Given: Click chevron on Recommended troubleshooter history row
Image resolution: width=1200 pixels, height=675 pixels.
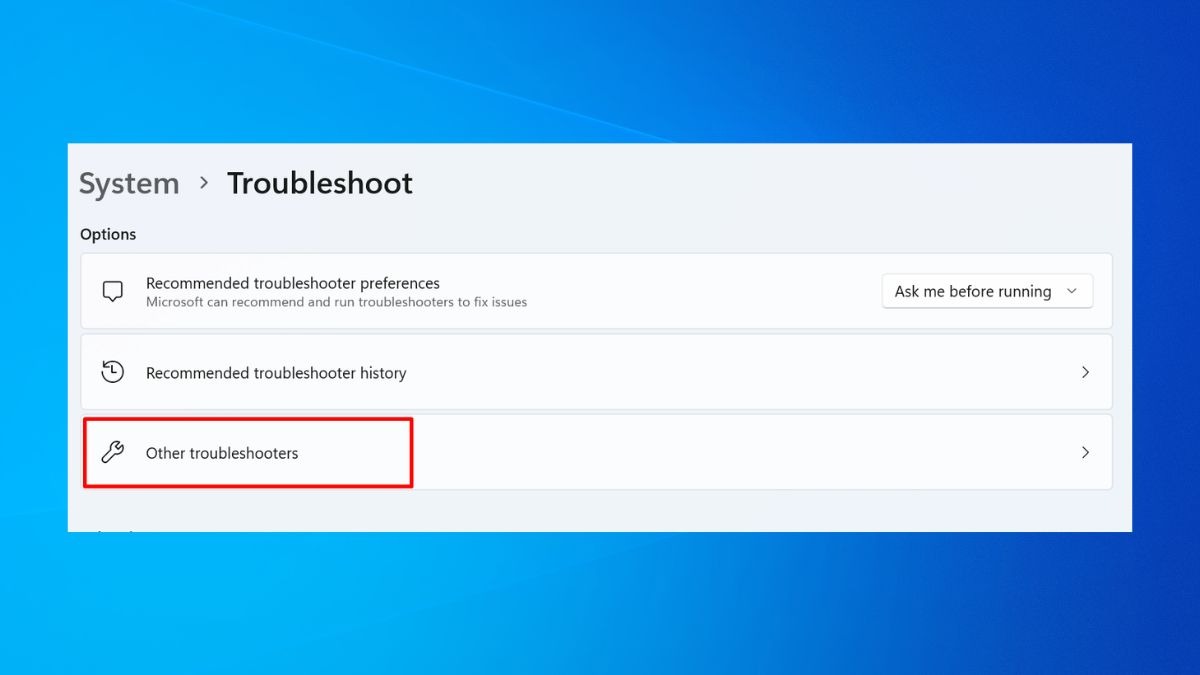Looking at the screenshot, I should coord(1085,372).
